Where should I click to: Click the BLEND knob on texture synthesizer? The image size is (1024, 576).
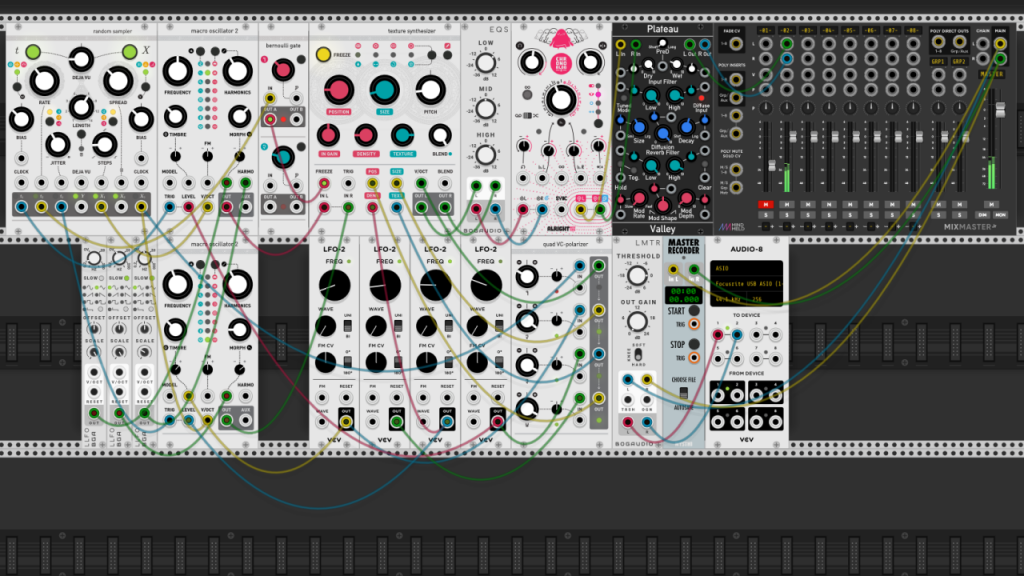tap(440, 136)
